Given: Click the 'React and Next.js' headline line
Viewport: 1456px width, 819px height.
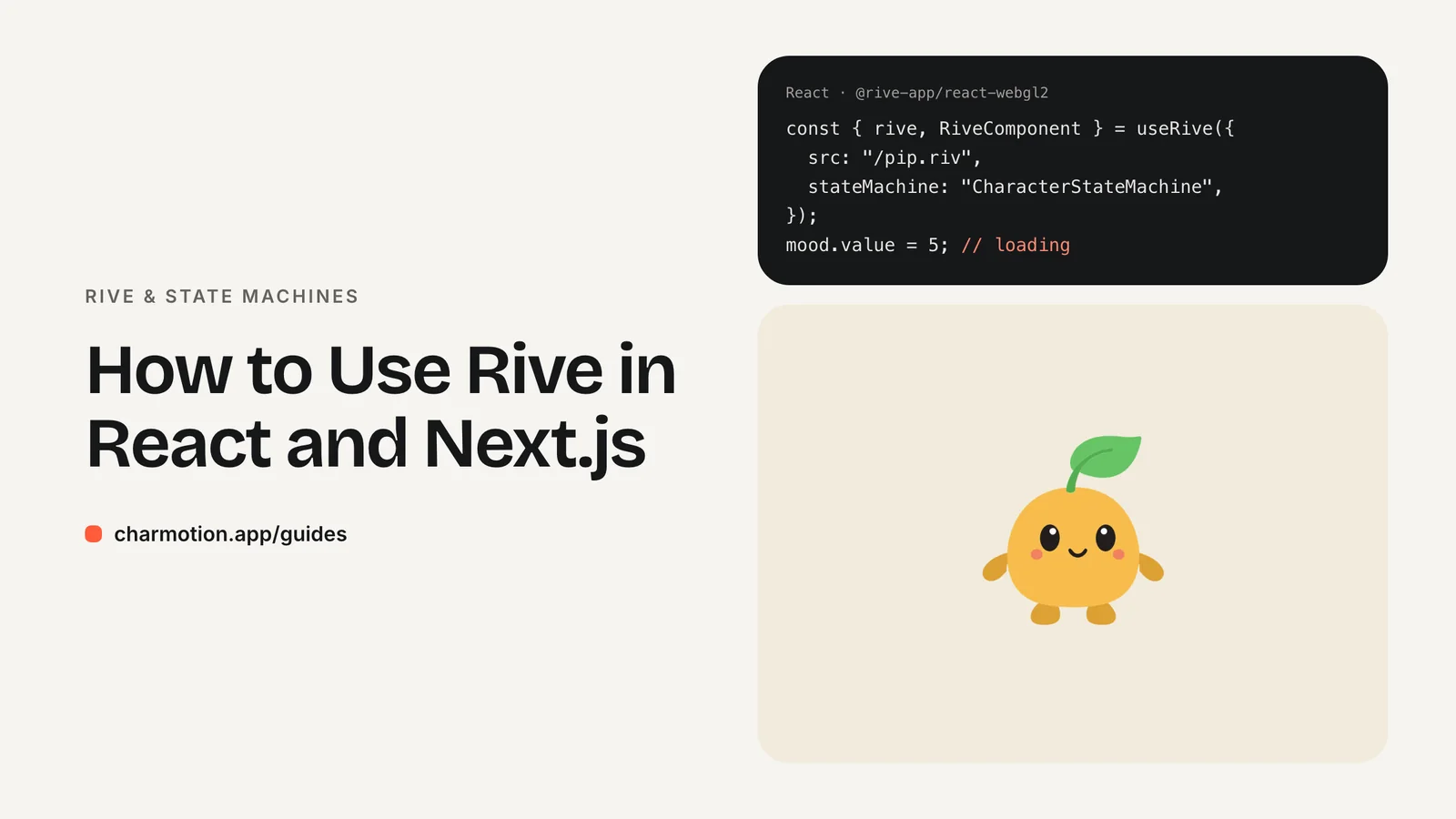Looking at the screenshot, I should (366, 446).
